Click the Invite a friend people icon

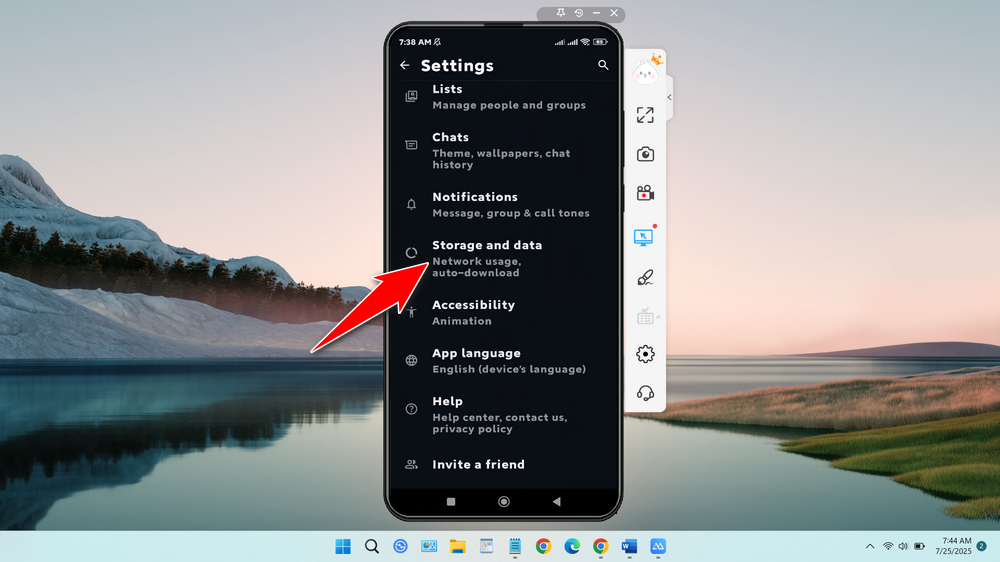[411, 464]
